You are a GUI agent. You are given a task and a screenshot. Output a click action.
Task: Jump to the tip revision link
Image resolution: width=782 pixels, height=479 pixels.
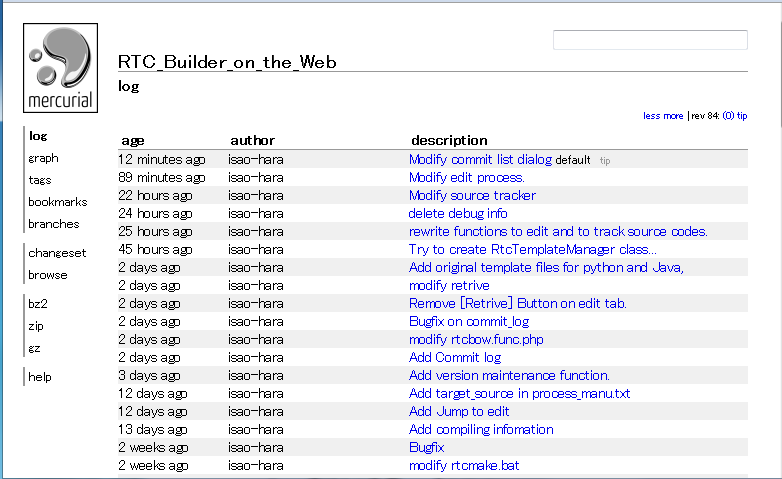(x=742, y=116)
